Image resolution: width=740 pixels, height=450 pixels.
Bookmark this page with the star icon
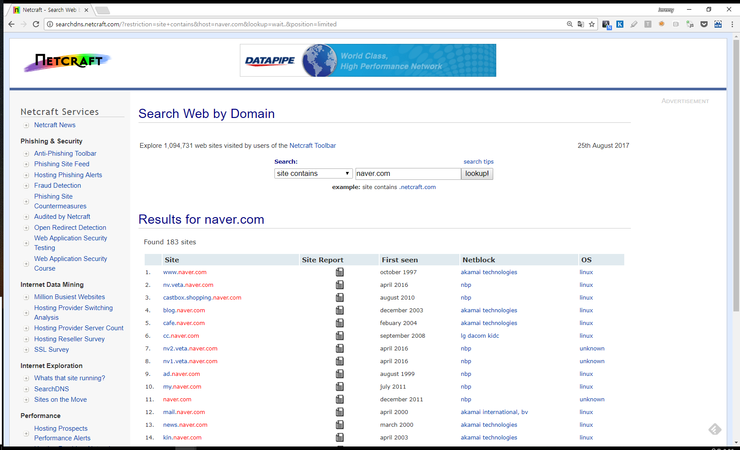click(591, 23)
